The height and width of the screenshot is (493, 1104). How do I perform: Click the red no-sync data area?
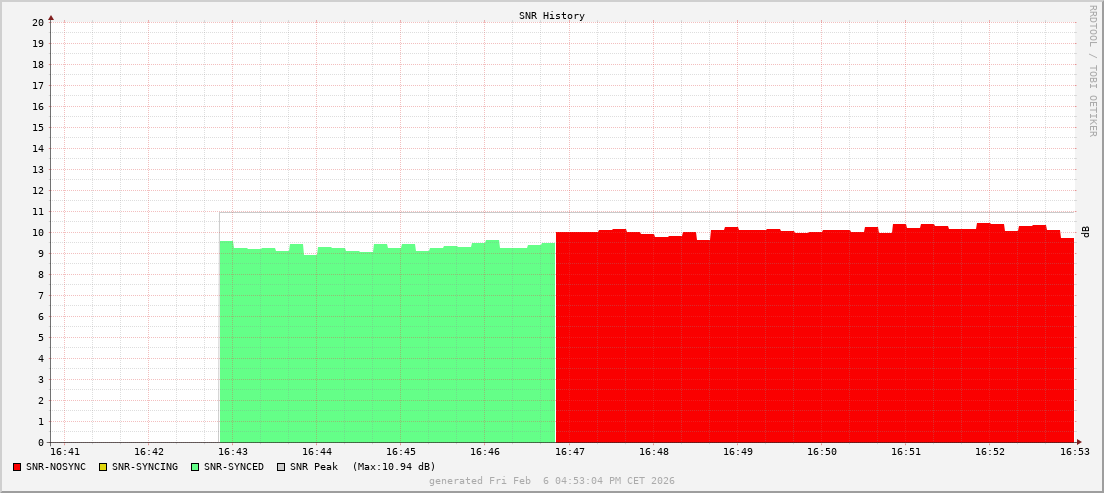coord(814,340)
